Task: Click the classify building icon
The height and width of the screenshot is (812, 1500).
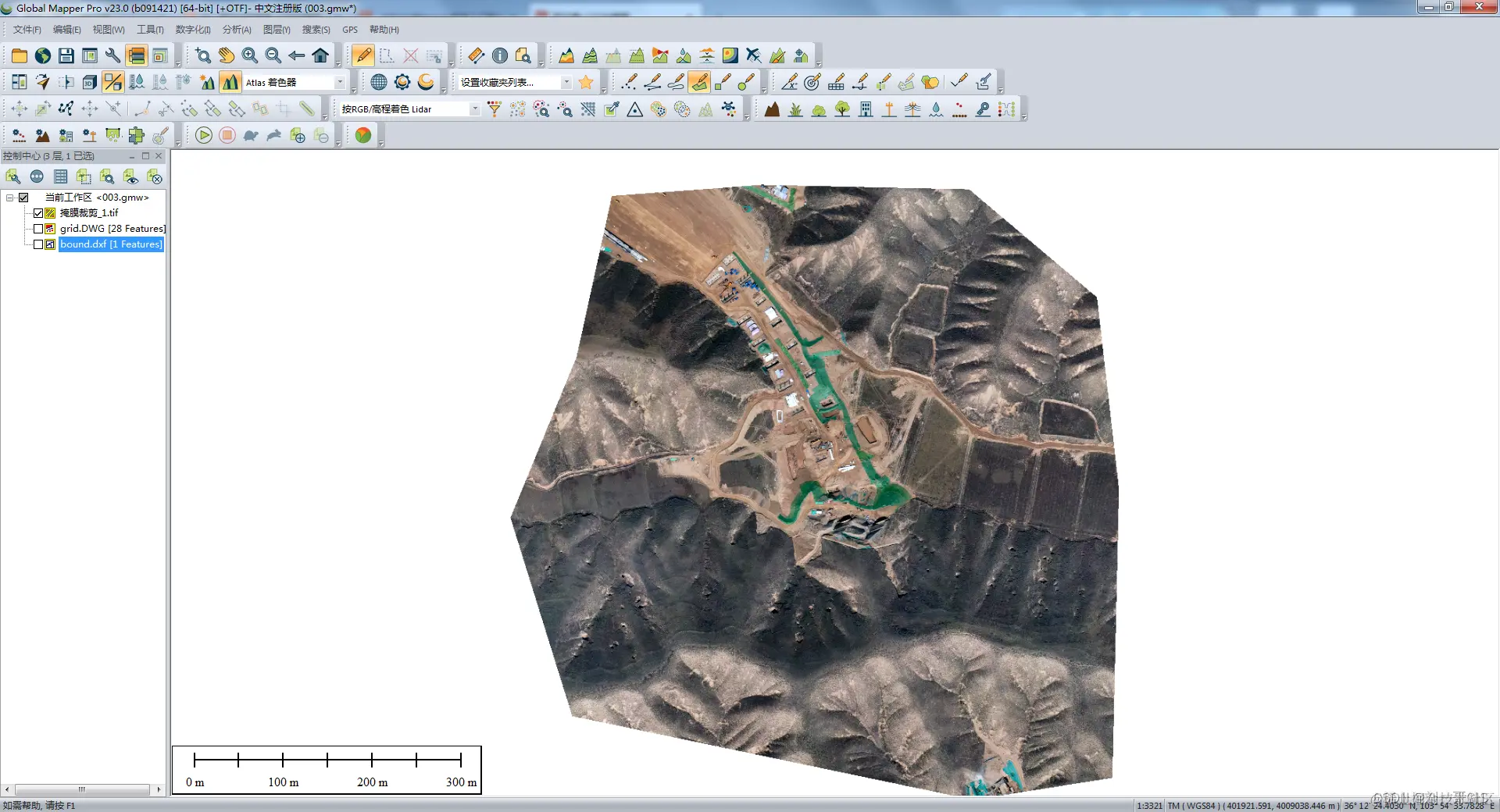Action: point(866,109)
